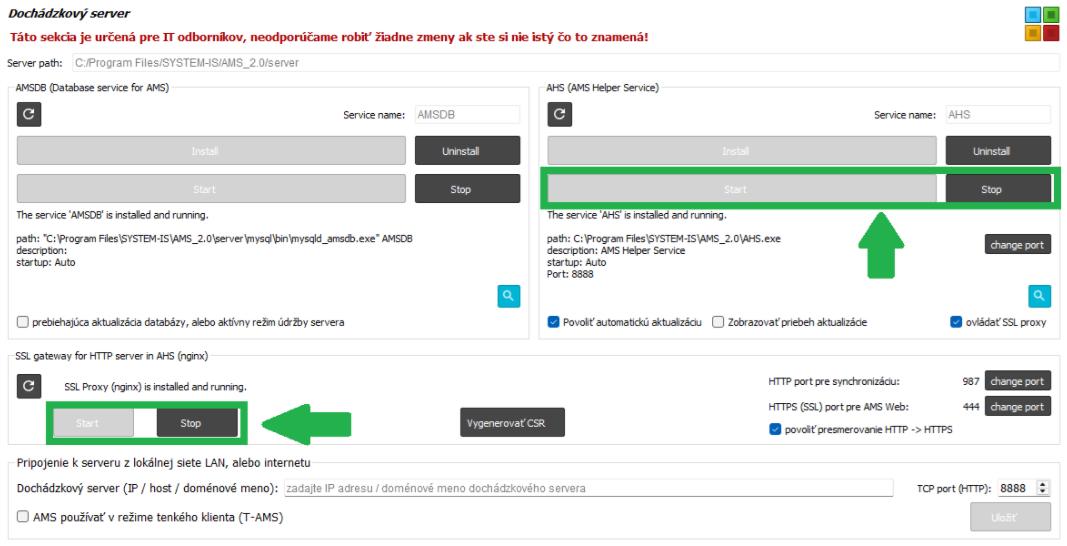Change the HTTPS port for AMS Web
The width and height of the screenshot is (1067, 546).
(x=1018, y=407)
